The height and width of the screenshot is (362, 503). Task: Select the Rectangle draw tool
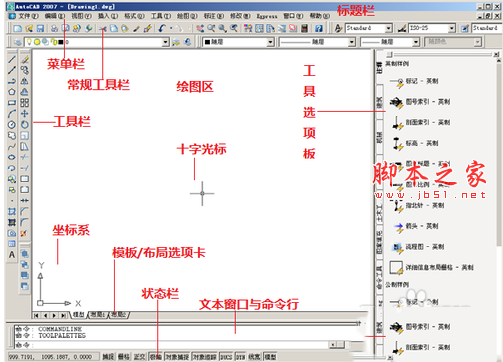(12, 103)
